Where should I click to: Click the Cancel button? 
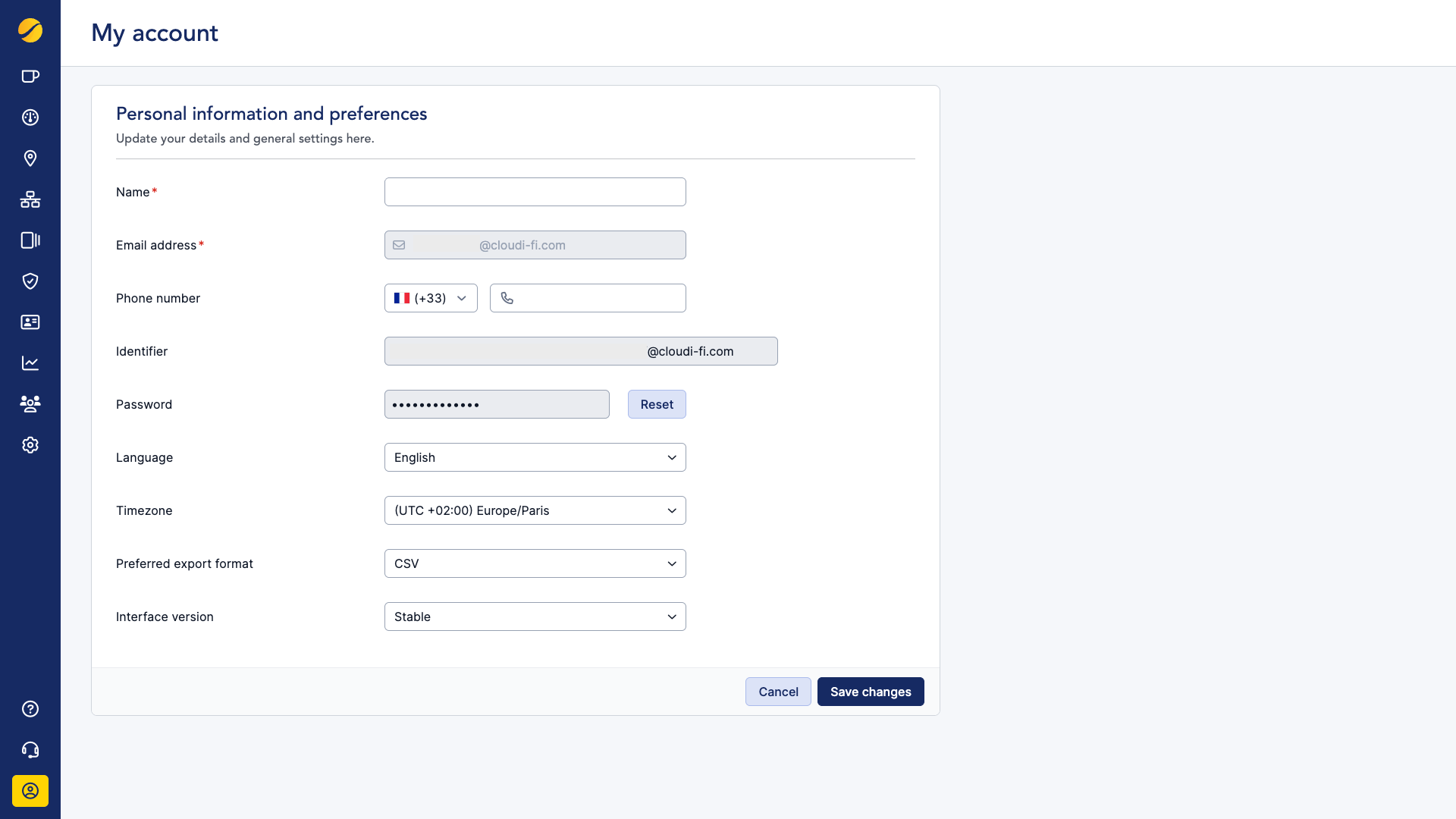778,692
